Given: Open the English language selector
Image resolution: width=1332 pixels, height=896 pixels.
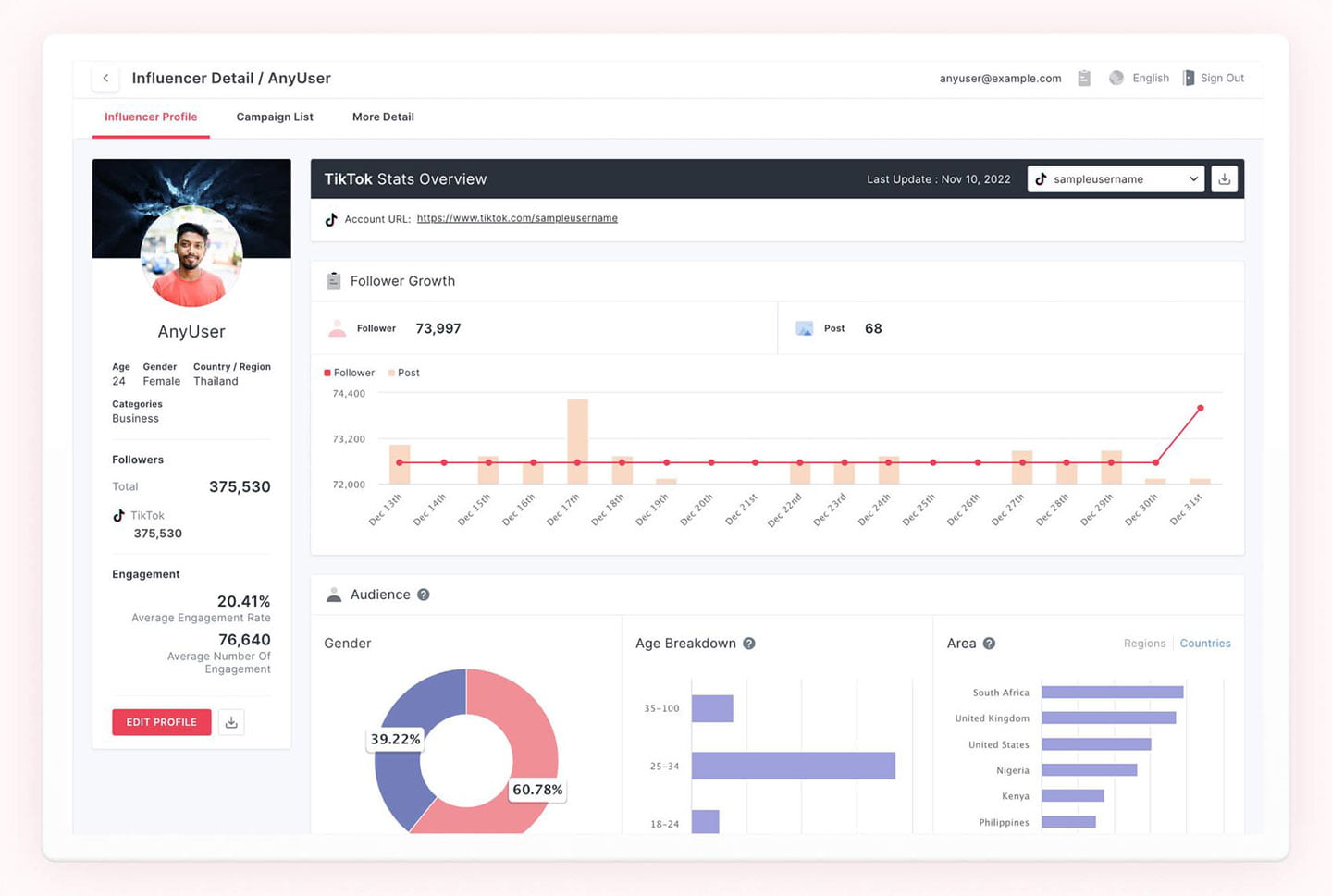Looking at the screenshot, I should [x=1150, y=79].
